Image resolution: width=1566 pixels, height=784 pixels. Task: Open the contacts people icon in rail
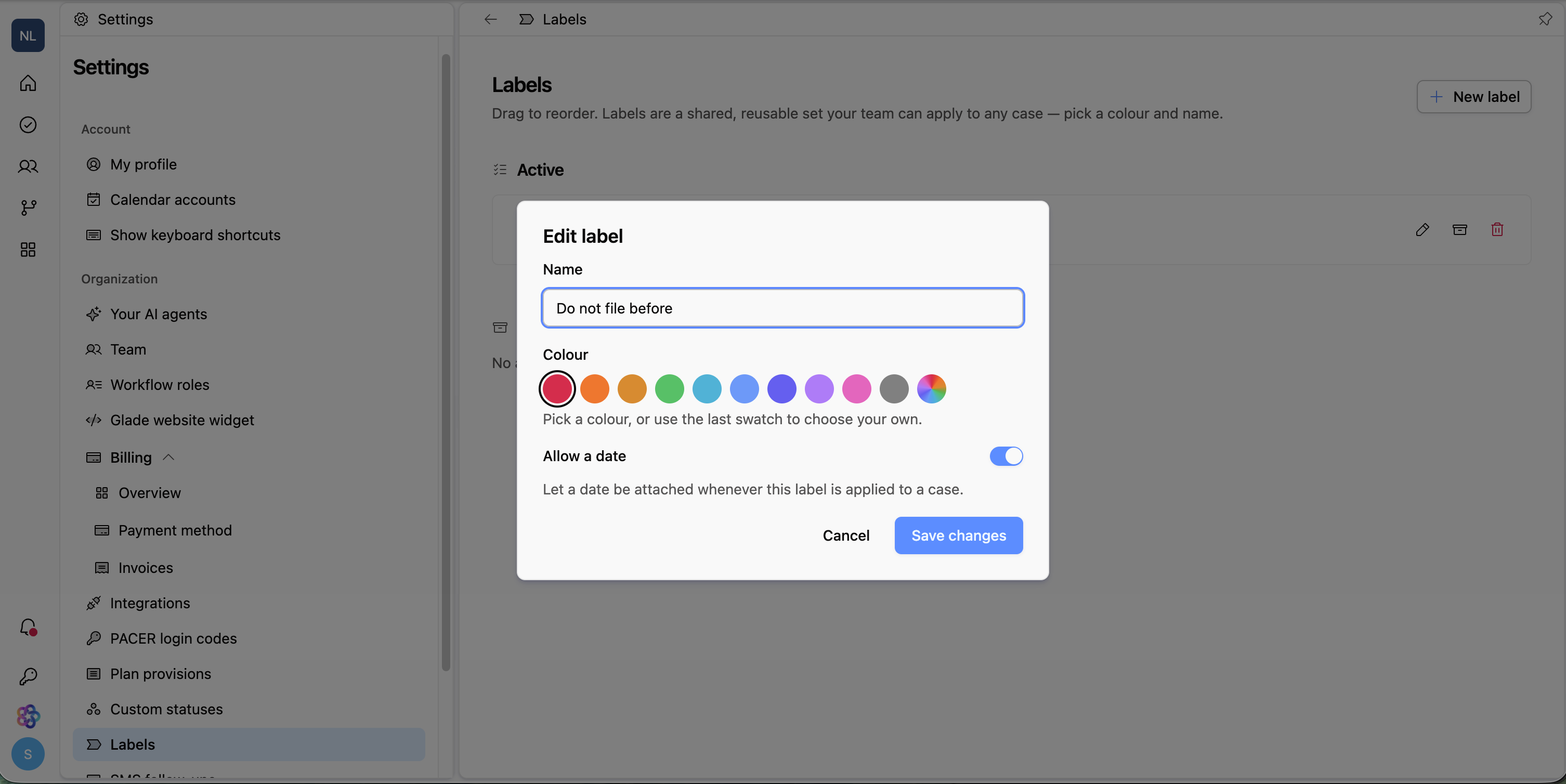(x=28, y=166)
